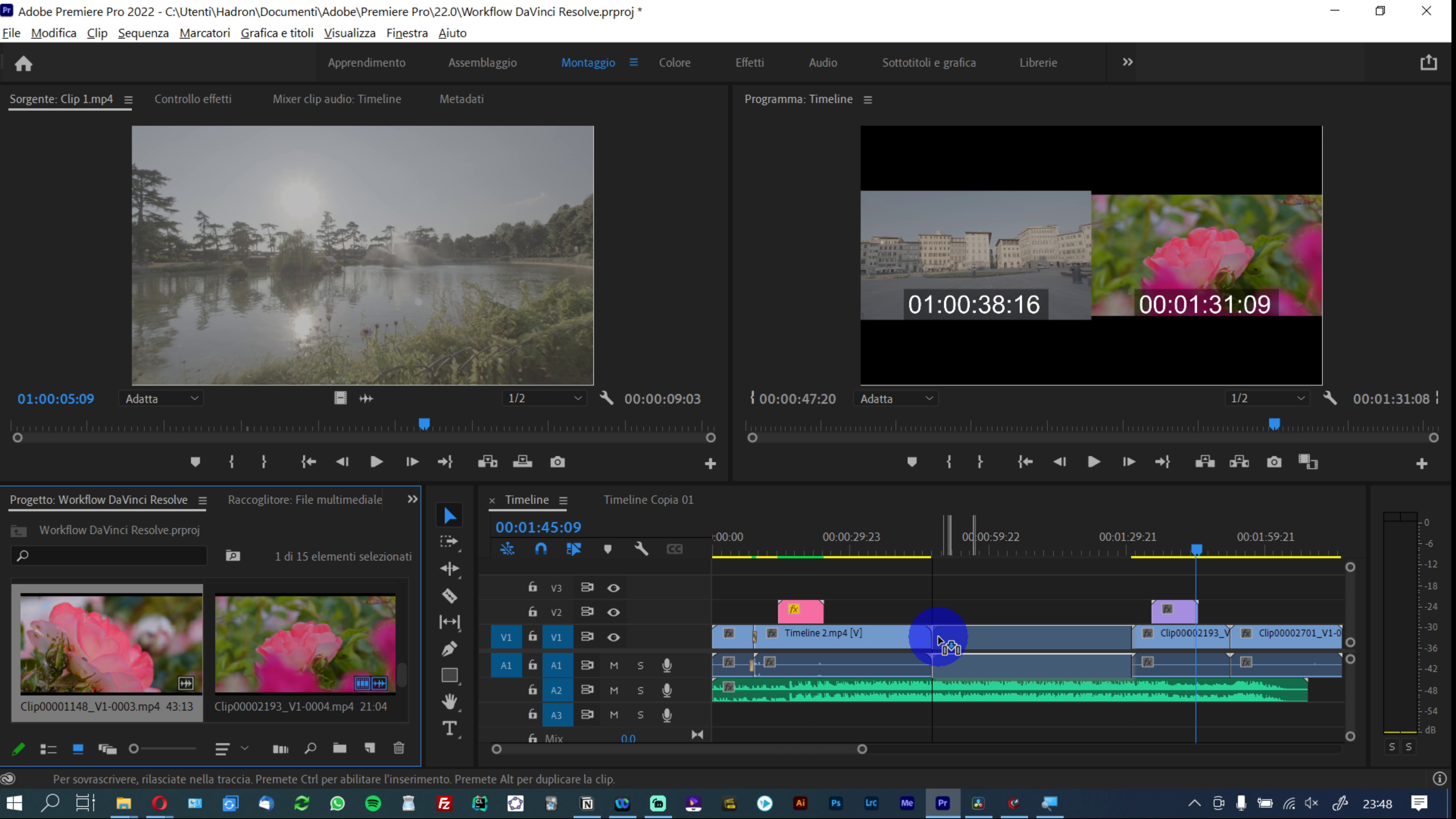The image size is (1456, 819).
Task: Open Source monitor Adatta zoom dropdown
Action: pos(161,399)
